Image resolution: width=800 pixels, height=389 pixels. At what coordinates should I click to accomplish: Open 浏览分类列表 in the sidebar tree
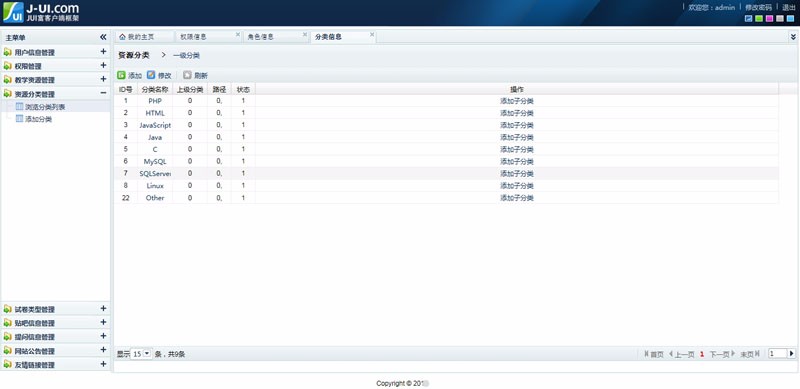coord(45,107)
